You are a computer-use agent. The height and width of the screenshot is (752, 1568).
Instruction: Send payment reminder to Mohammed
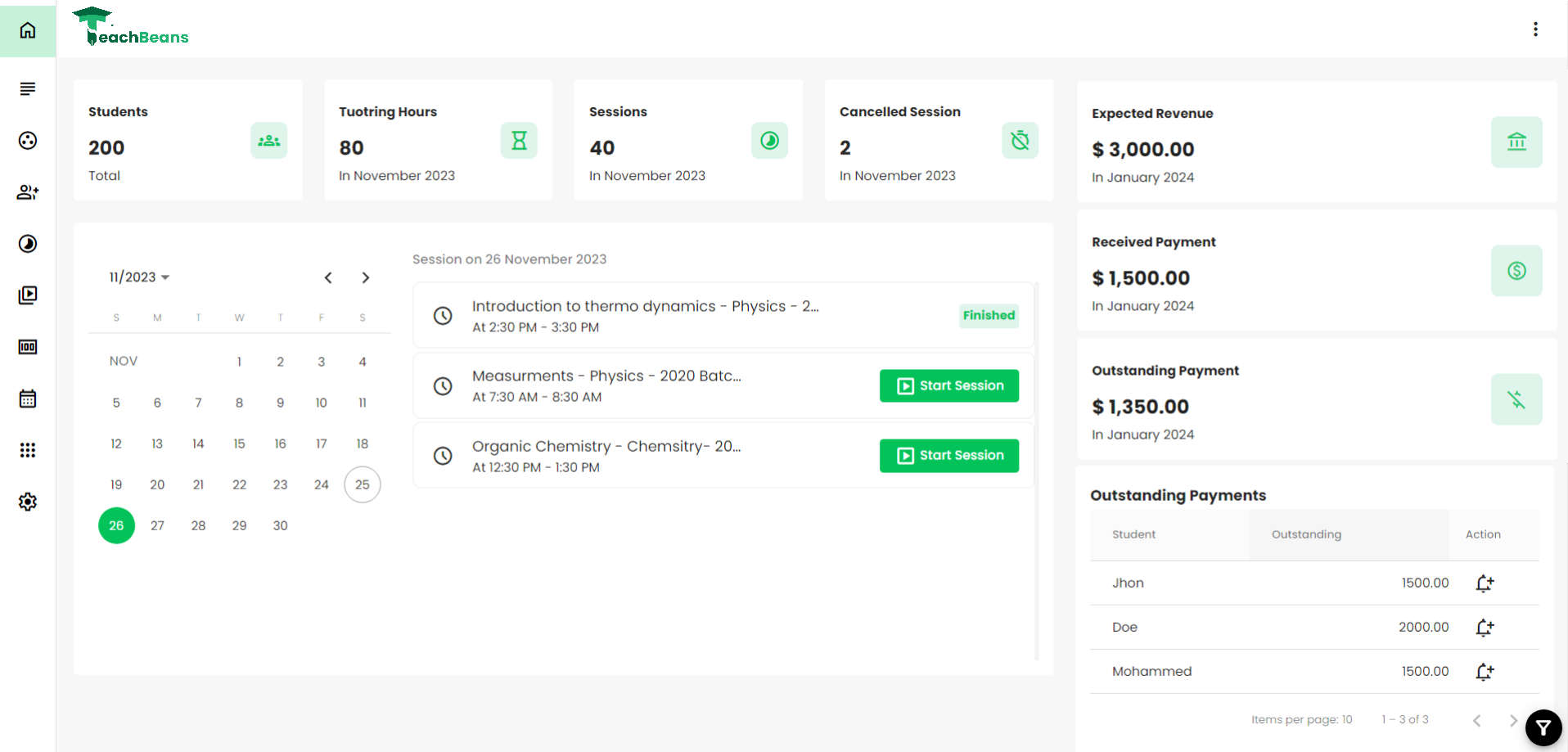[1485, 672]
